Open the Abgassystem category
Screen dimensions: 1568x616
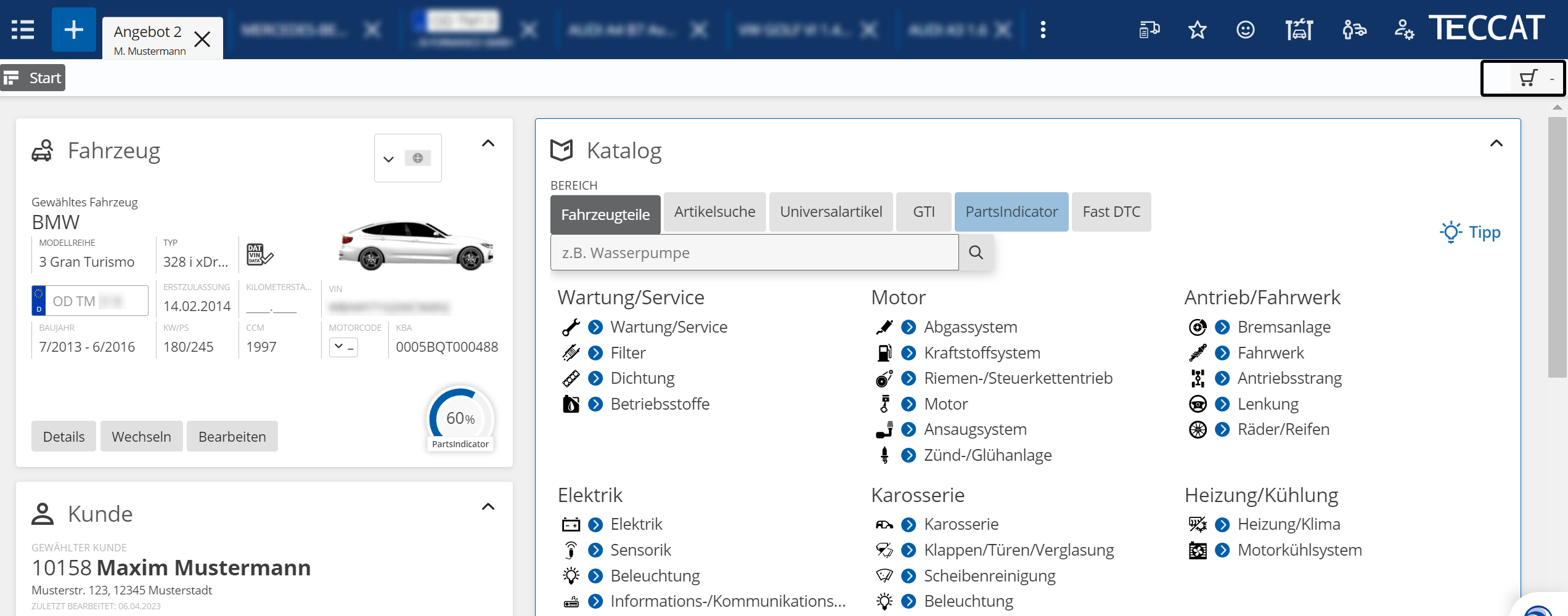tap(971, 327)
